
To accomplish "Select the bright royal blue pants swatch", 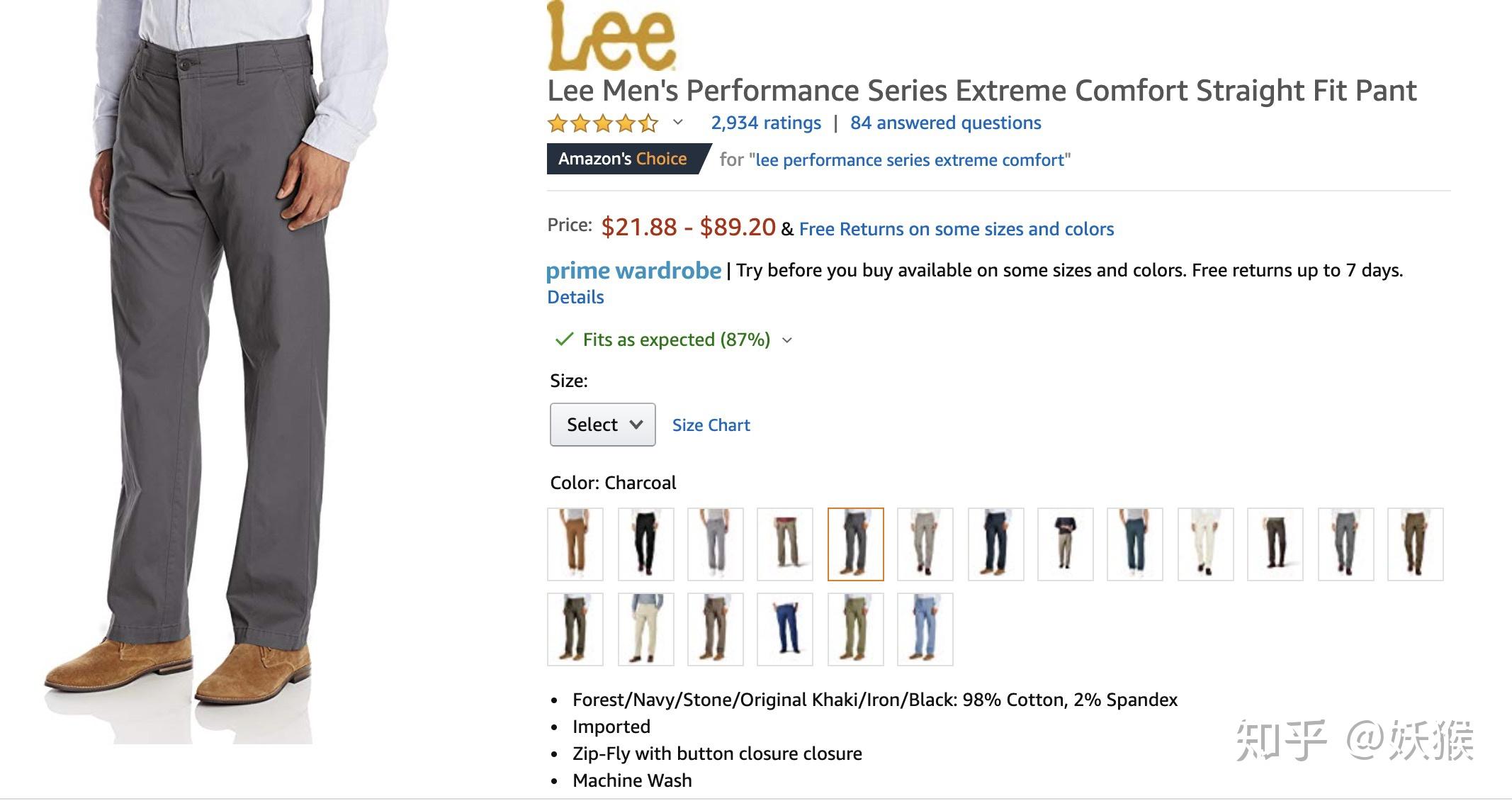I will (785, 629).
